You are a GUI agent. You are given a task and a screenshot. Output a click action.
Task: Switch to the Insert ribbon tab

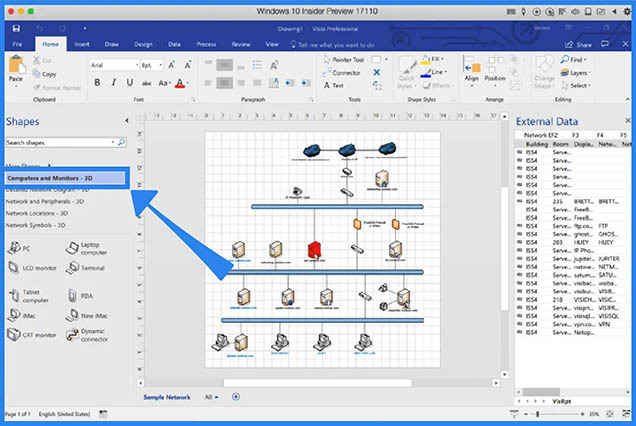pos(81,44)
